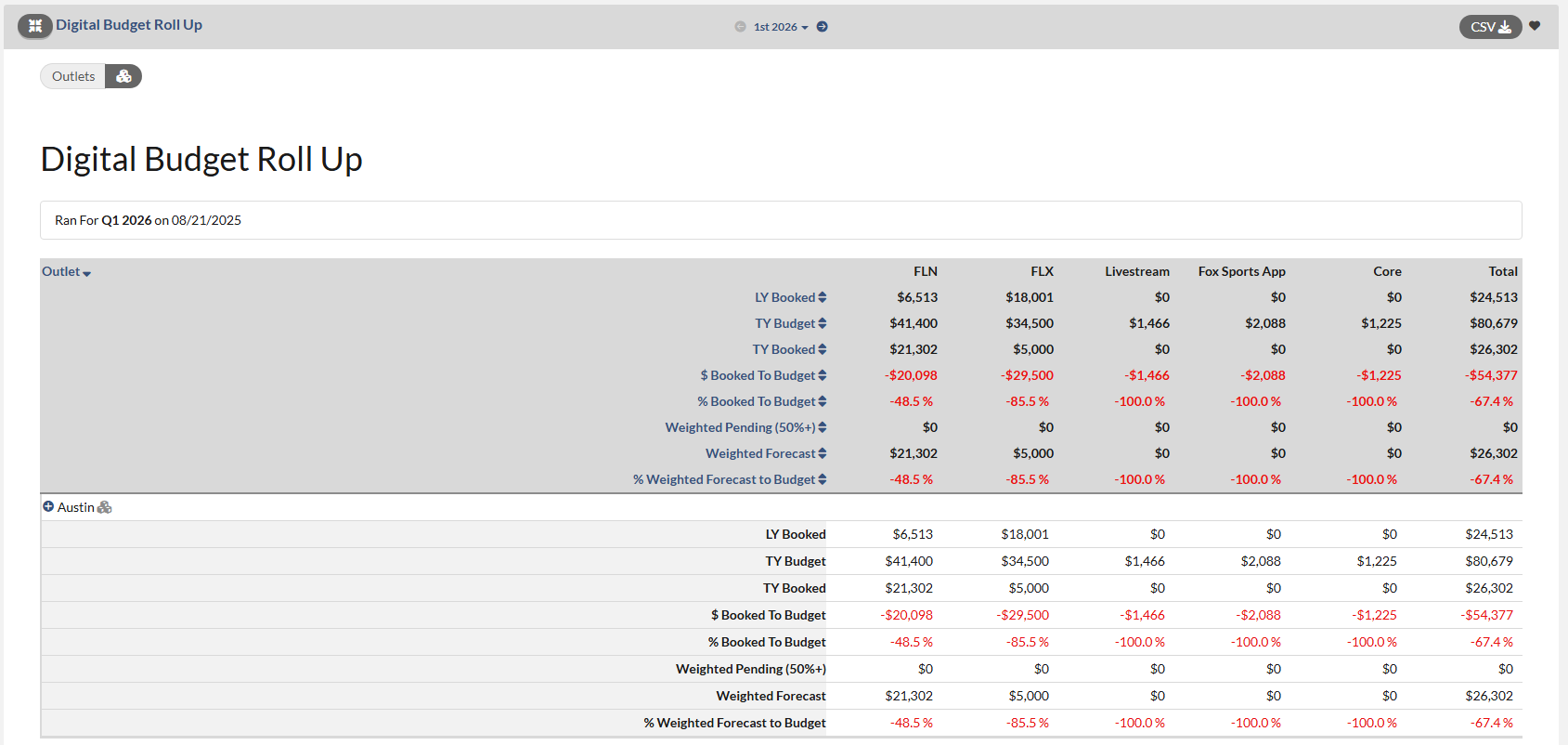Click the Total column header
Viewport: 1568px width, 745px height.
pos(1503,271)
